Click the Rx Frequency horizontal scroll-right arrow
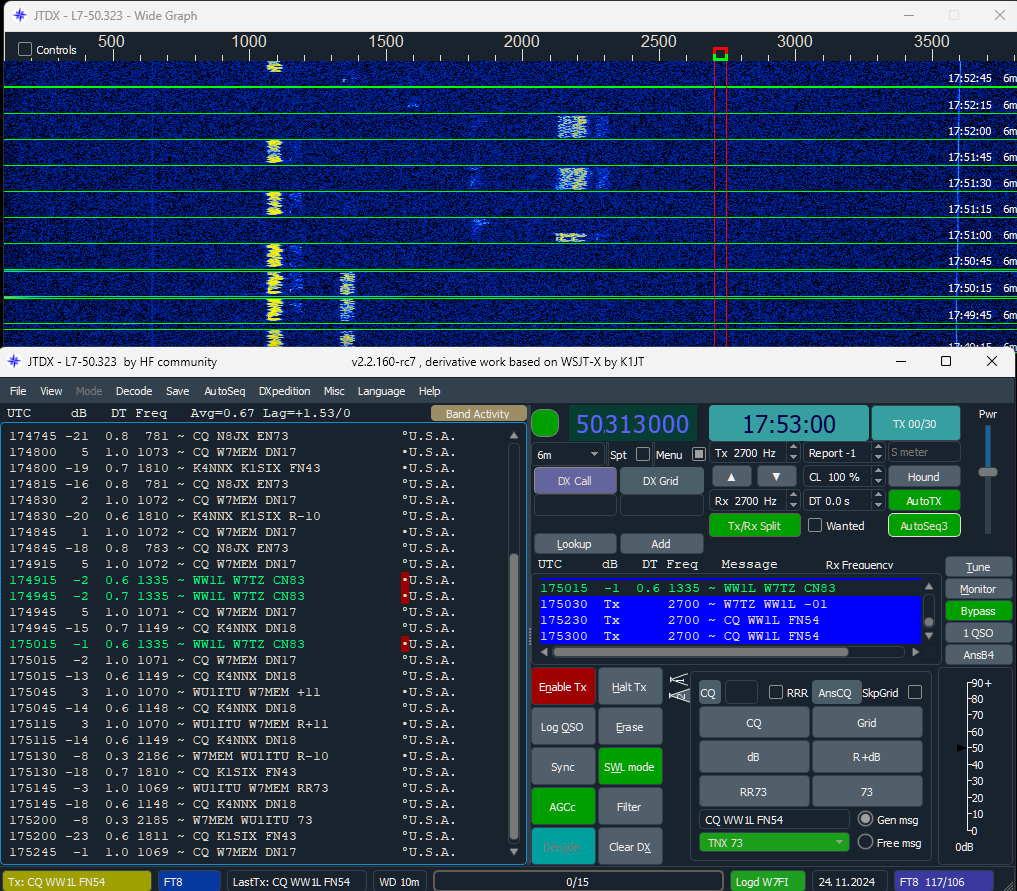This screenshot has width=1017, height=891. pos(915,652)
